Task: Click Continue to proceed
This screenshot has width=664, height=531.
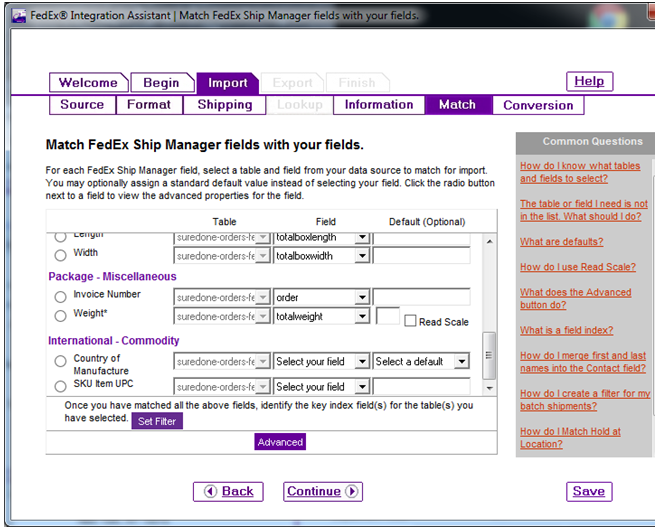Action: [x=323, y=492]
